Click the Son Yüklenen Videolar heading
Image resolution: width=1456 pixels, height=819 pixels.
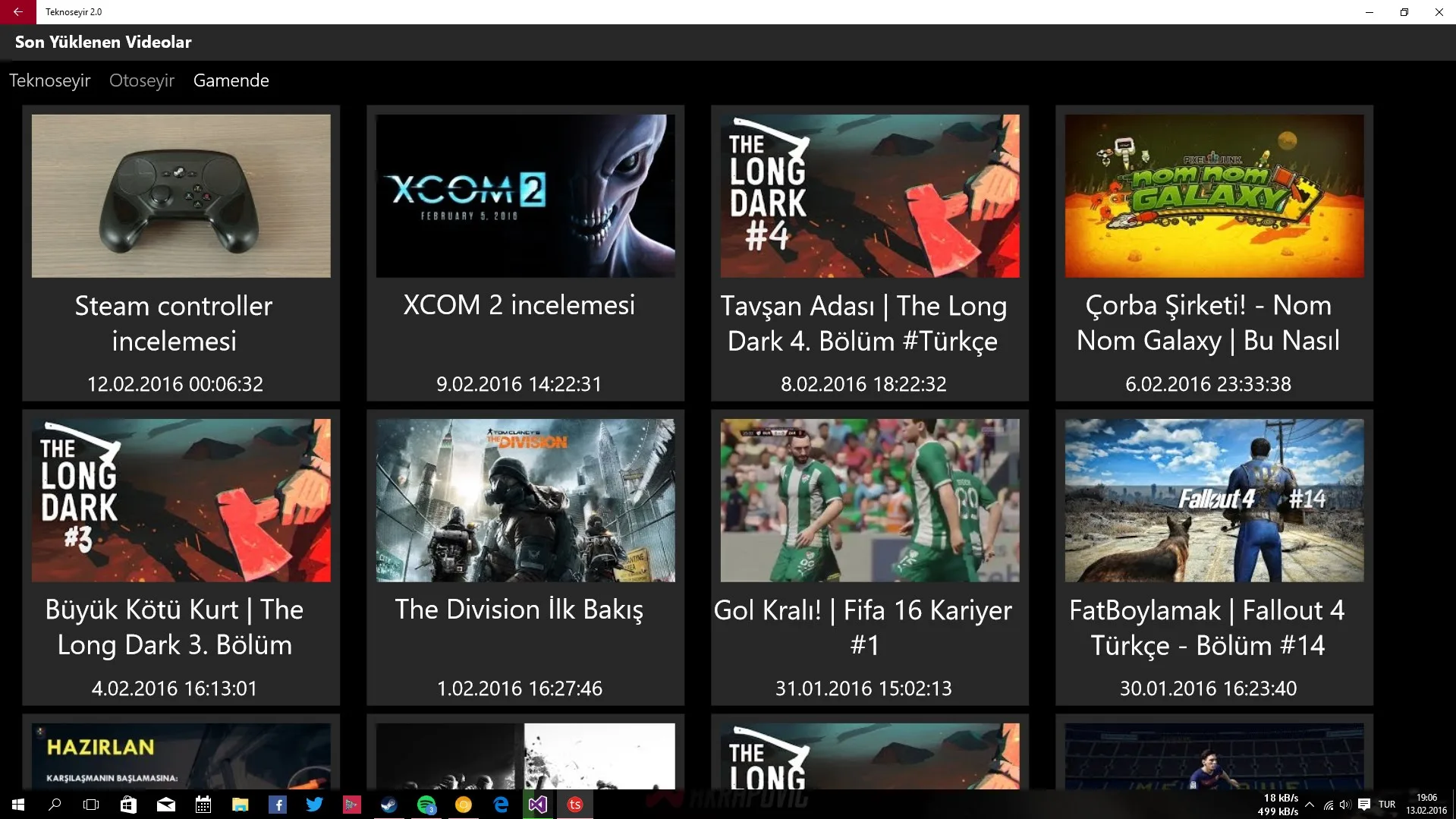[103, 43]
